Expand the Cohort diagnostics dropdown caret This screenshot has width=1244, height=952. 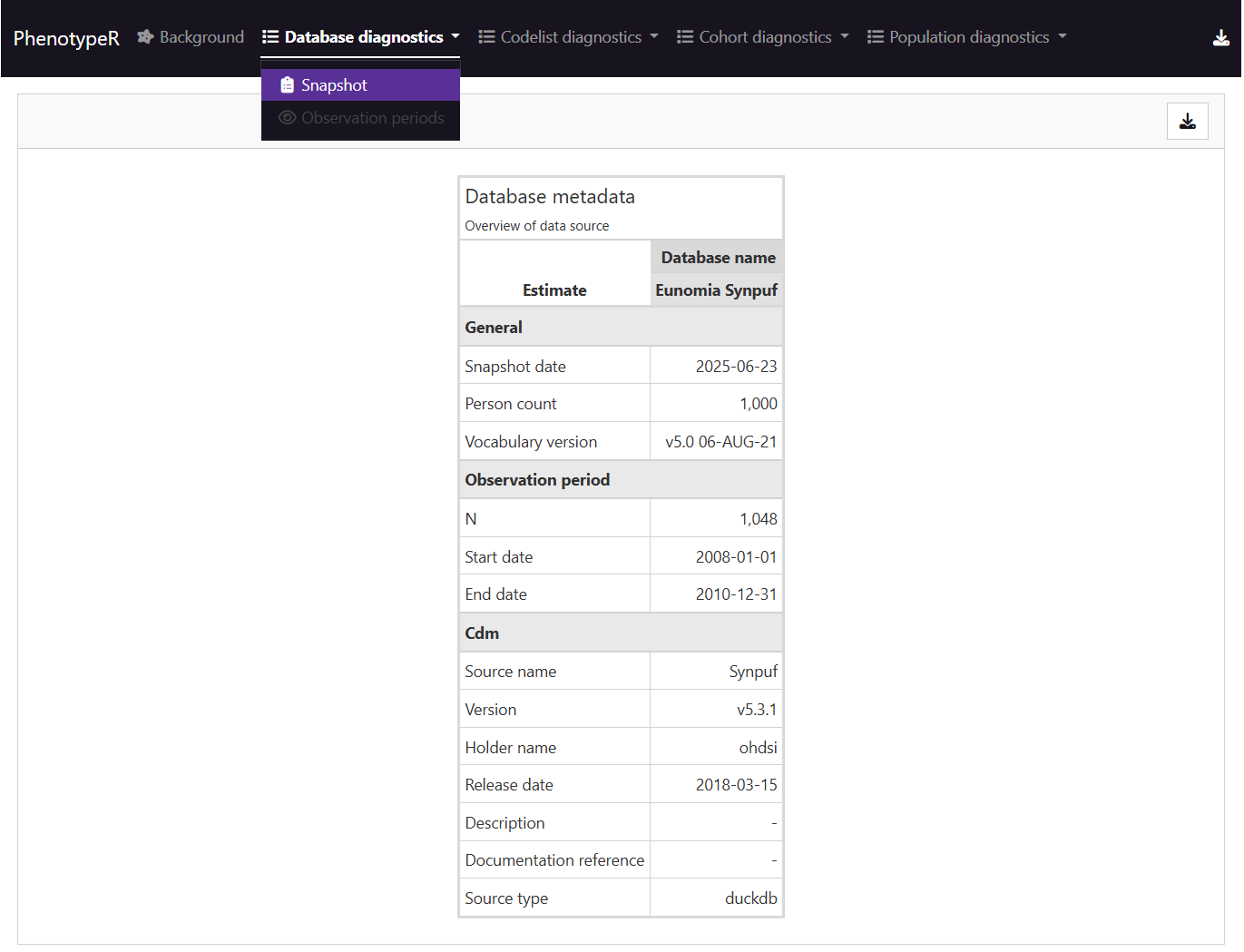pyautogui.click(x=845, y=37)
